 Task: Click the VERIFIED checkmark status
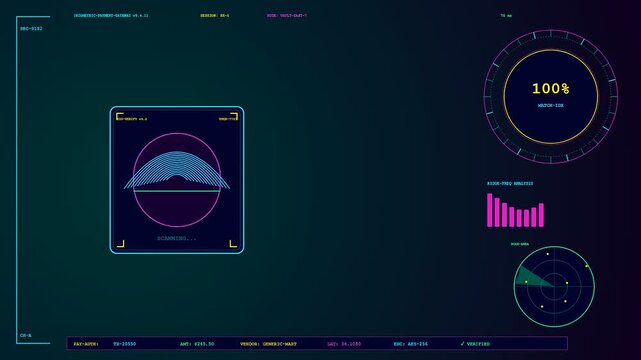(x=475, y=344)
